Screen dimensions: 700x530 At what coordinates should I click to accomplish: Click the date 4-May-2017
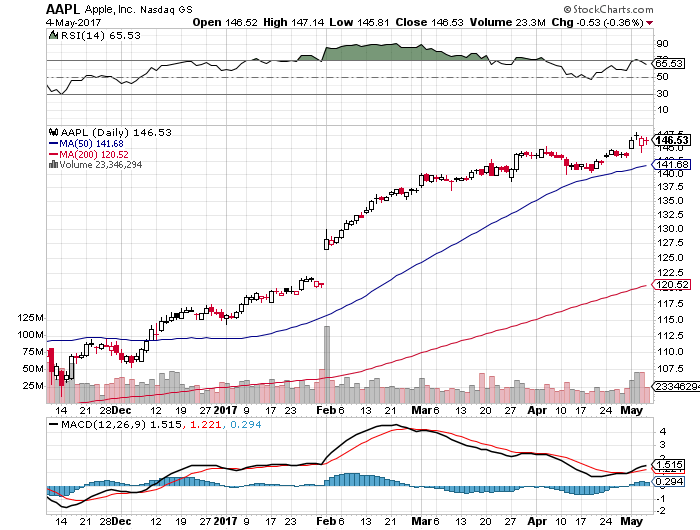74,22
